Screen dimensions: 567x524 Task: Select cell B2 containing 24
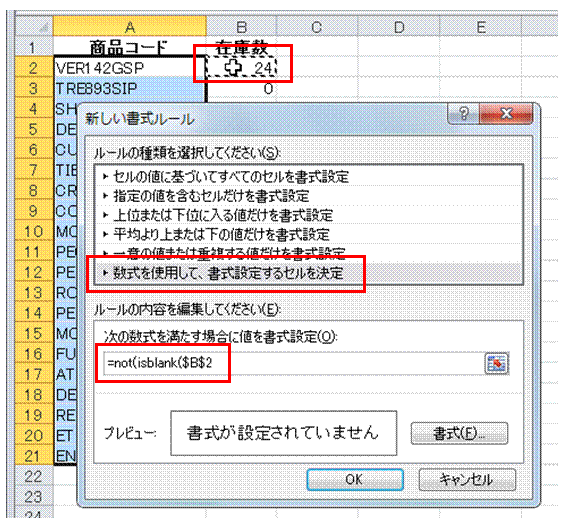[241, 68]
